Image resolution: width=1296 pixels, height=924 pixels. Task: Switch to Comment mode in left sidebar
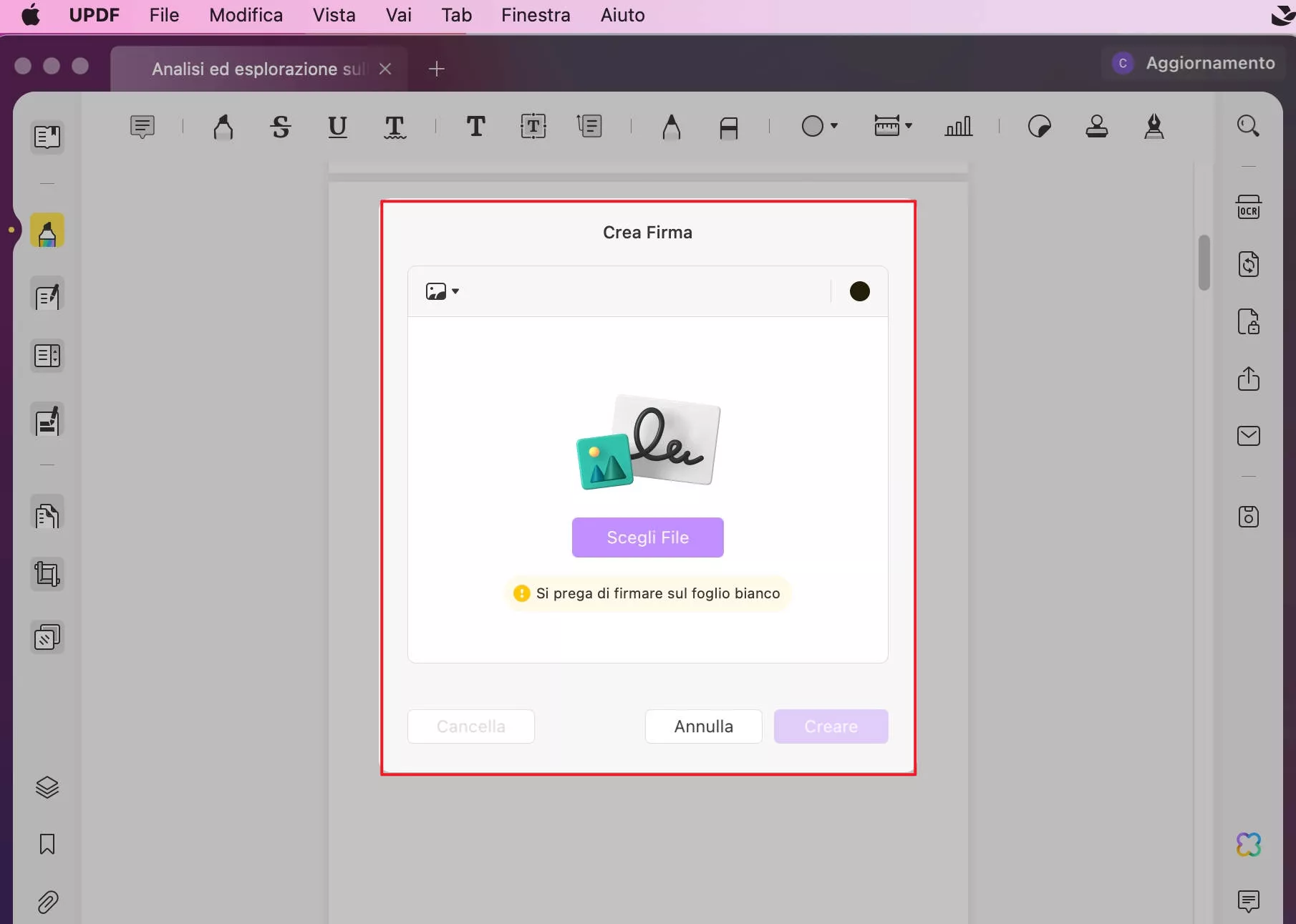(47, 231)
